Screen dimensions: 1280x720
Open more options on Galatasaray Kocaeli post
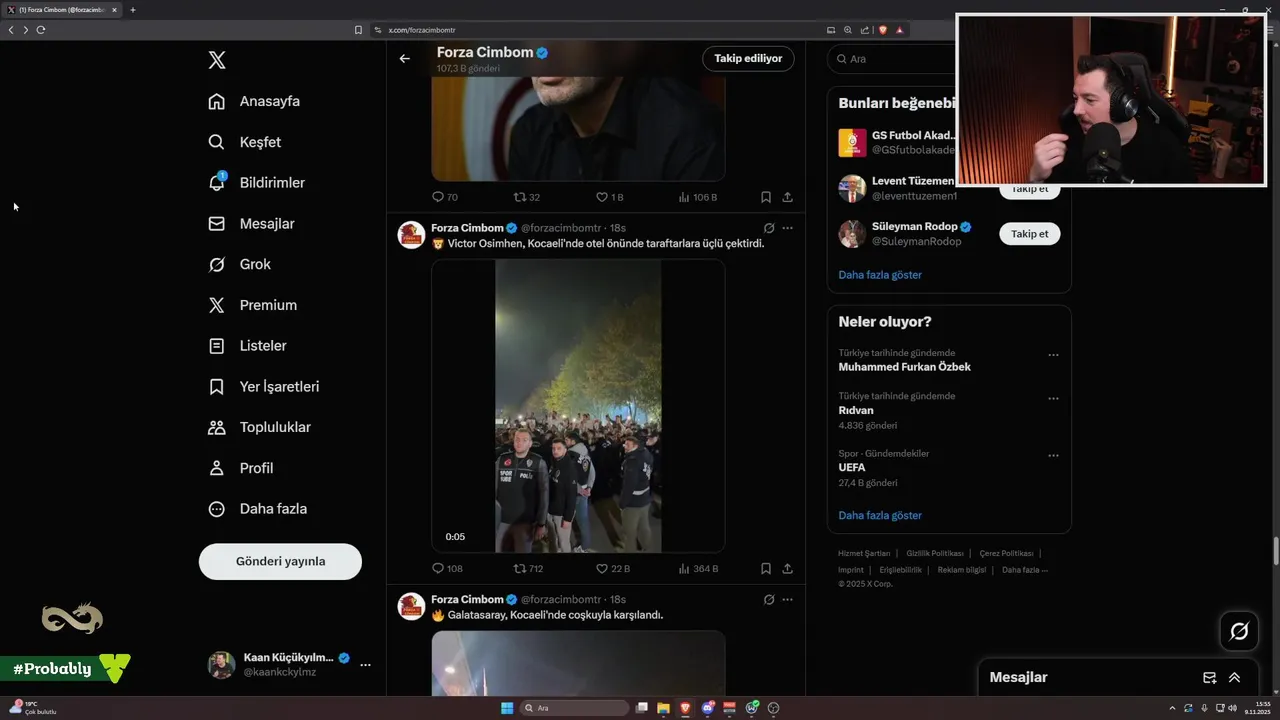click(x=788, y=599)
